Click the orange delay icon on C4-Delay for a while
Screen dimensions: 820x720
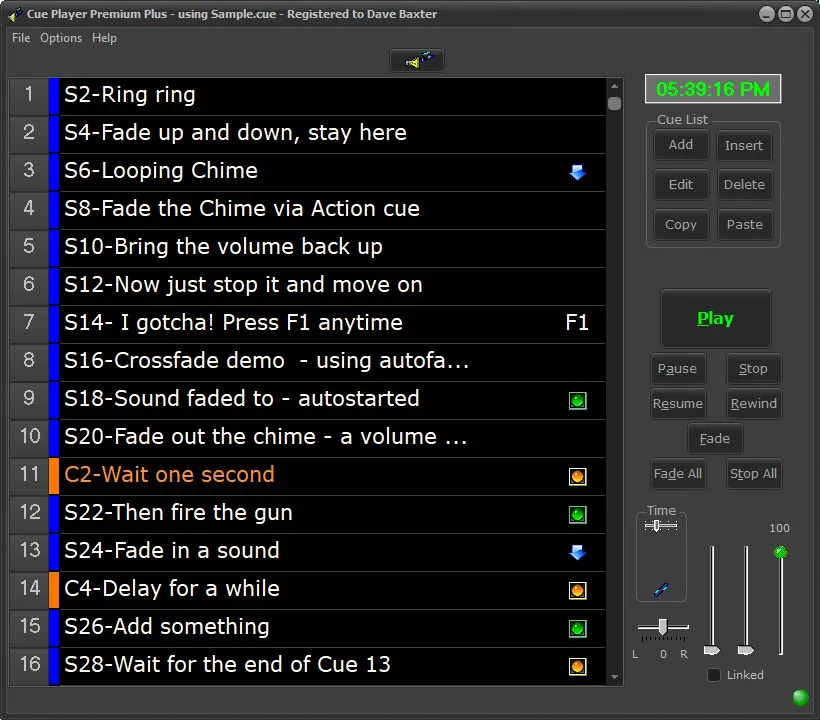(x=578, y=590)
